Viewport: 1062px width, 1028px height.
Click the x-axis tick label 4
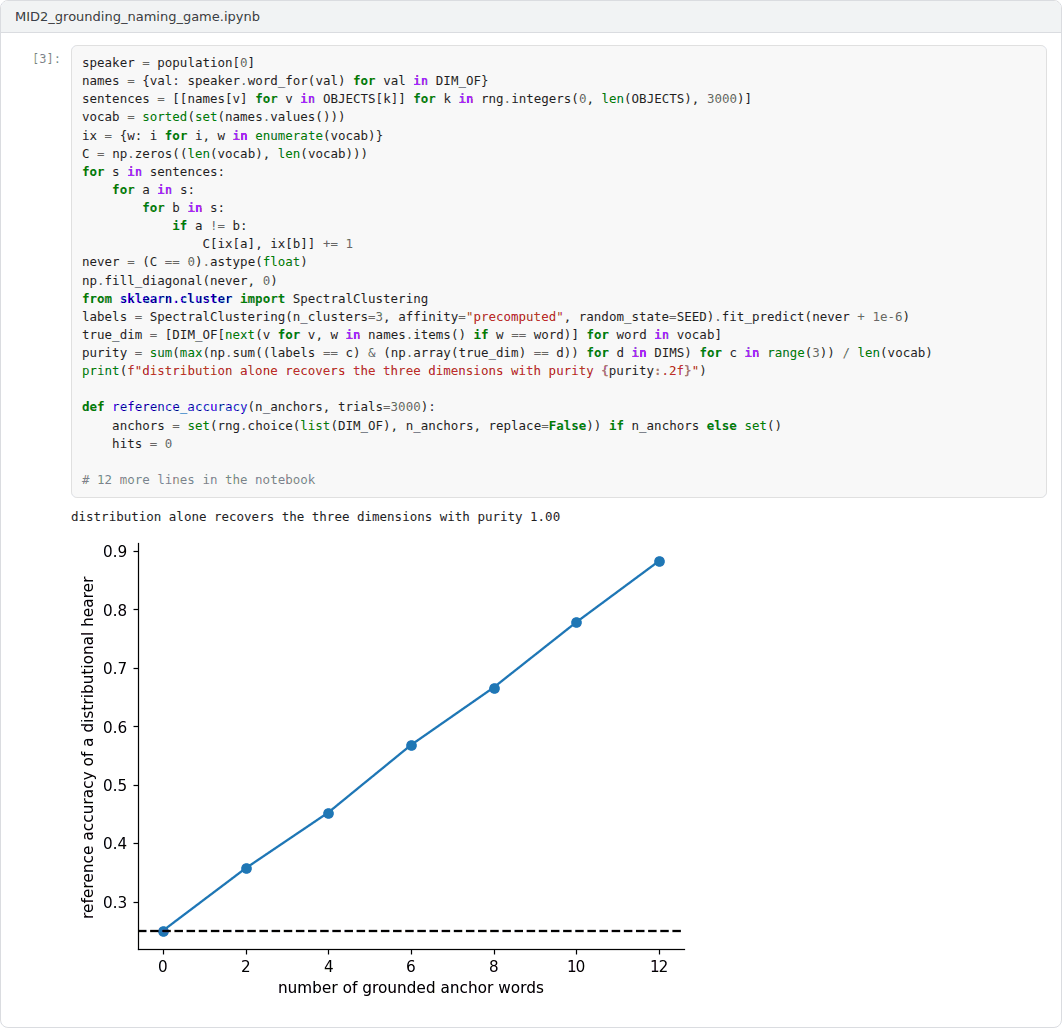point(328,966)
